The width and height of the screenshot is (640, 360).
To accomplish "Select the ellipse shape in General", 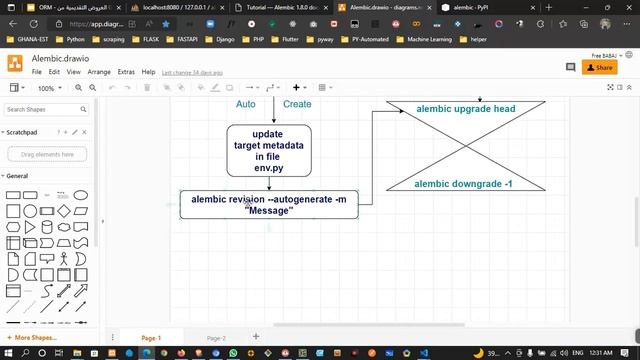I will [x=80, y=195].
